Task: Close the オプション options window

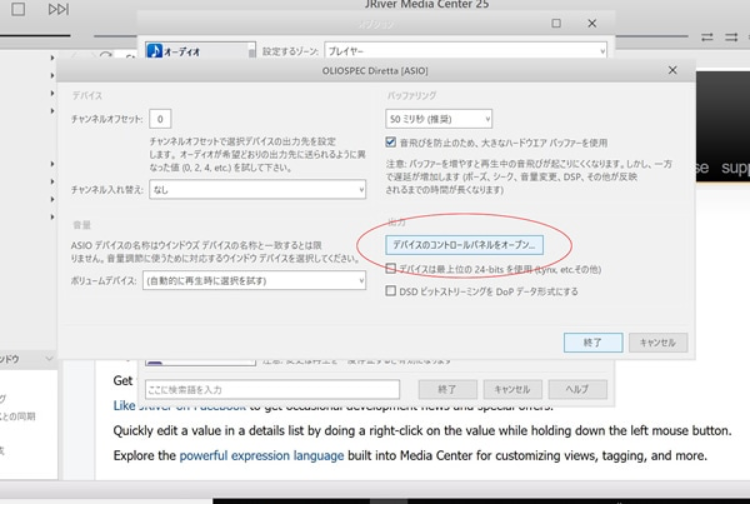Action: click(x=592, y=23)
